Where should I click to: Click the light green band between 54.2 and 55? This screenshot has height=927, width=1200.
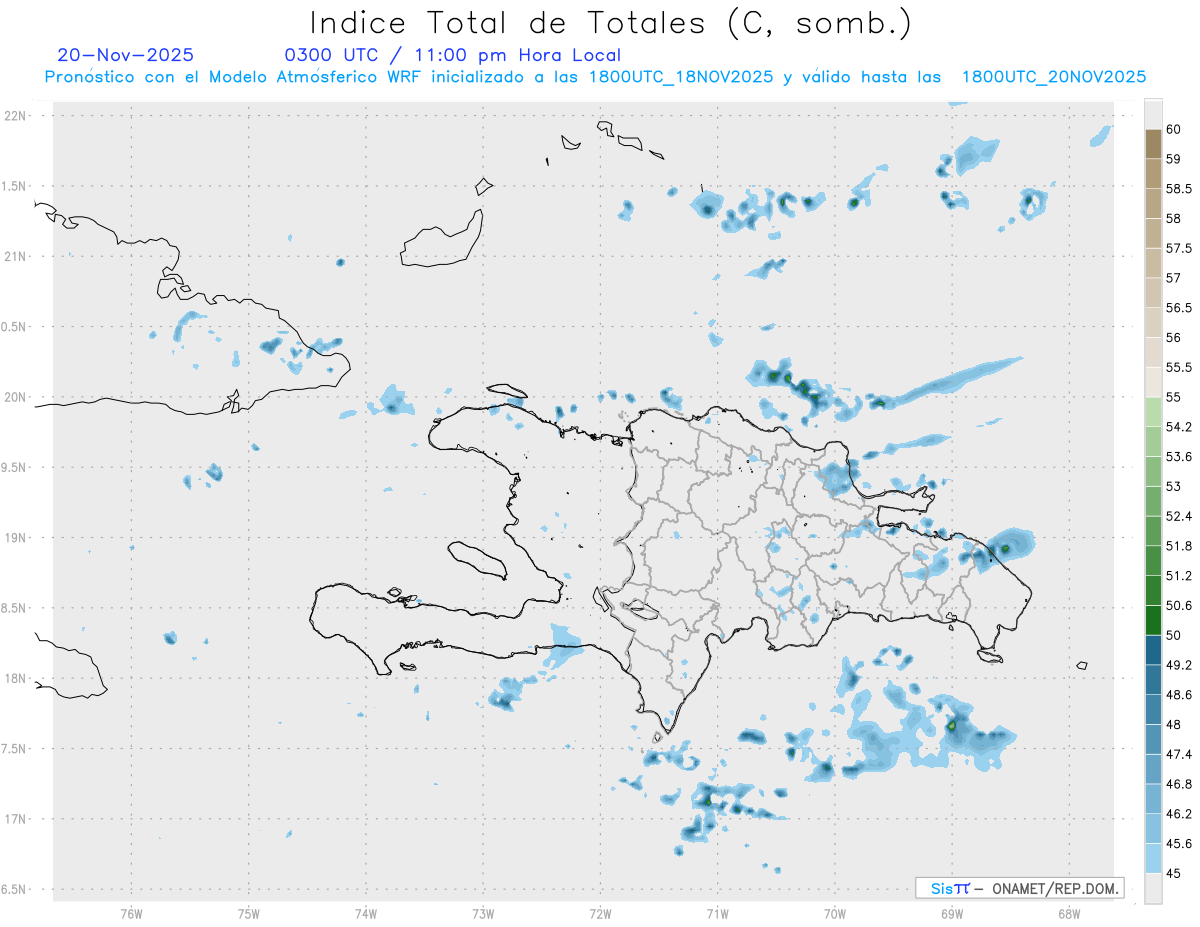(x=1153, y=412)
